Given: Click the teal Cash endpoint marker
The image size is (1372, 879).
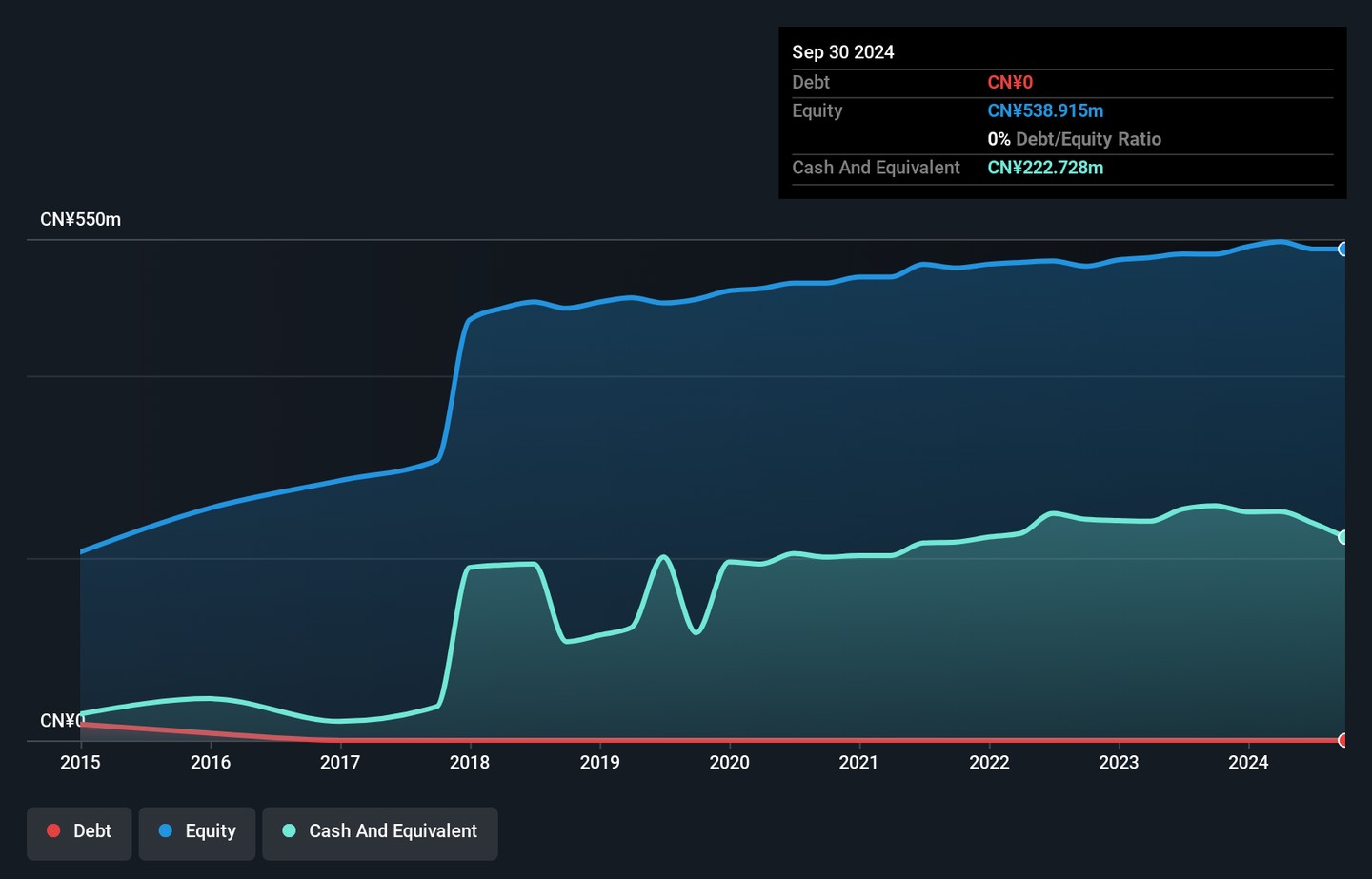Looking at the screenshot, I should pyautogui.click(x=1342, y=537).
